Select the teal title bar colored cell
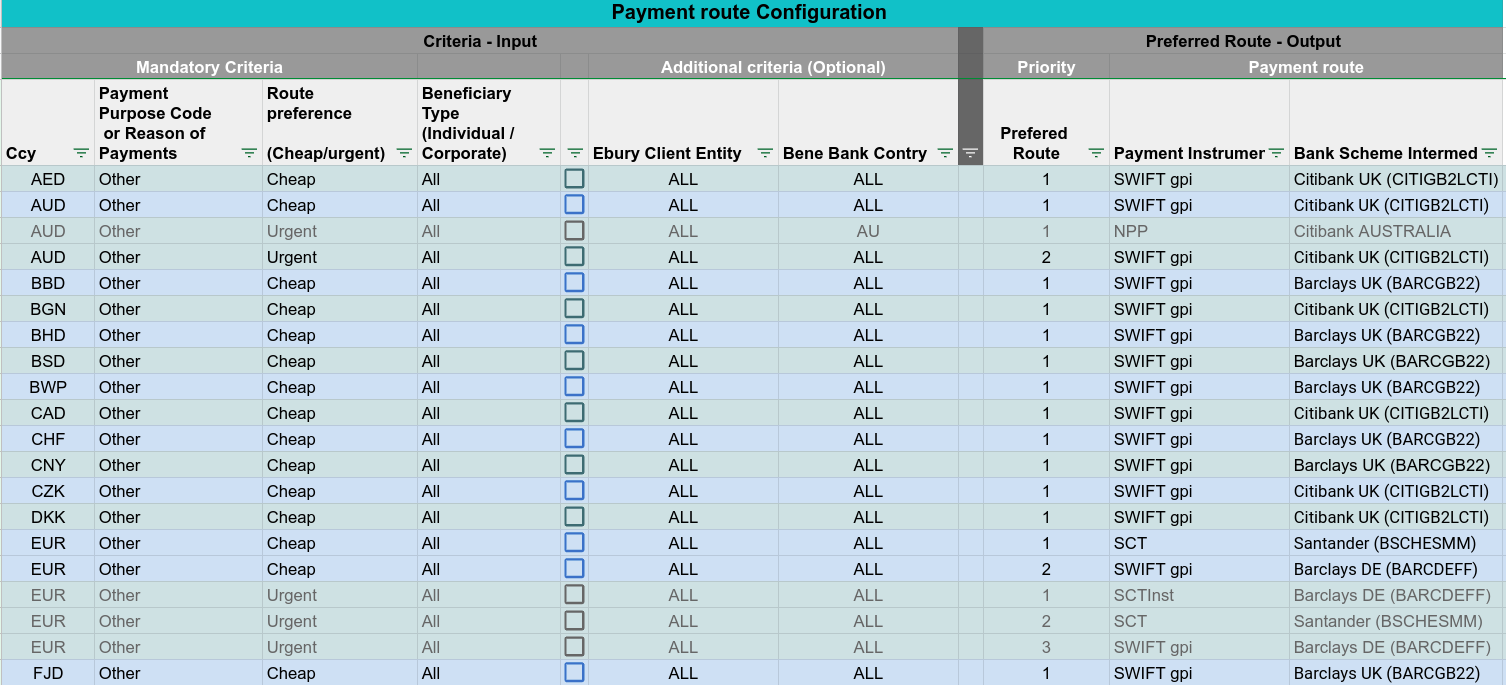Image resolution: width=1506 pixels, height=685 pixels. [753, 13]
